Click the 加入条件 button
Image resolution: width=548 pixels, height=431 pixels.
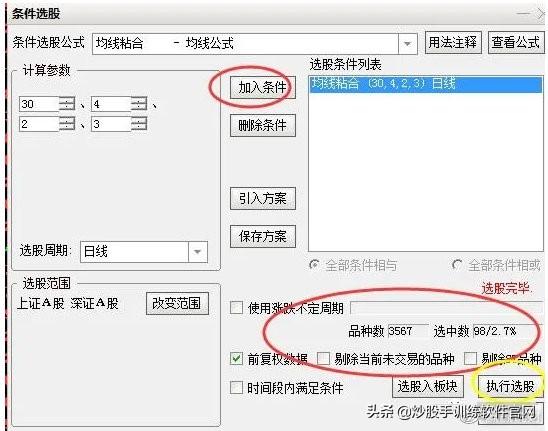coord(262,88)
